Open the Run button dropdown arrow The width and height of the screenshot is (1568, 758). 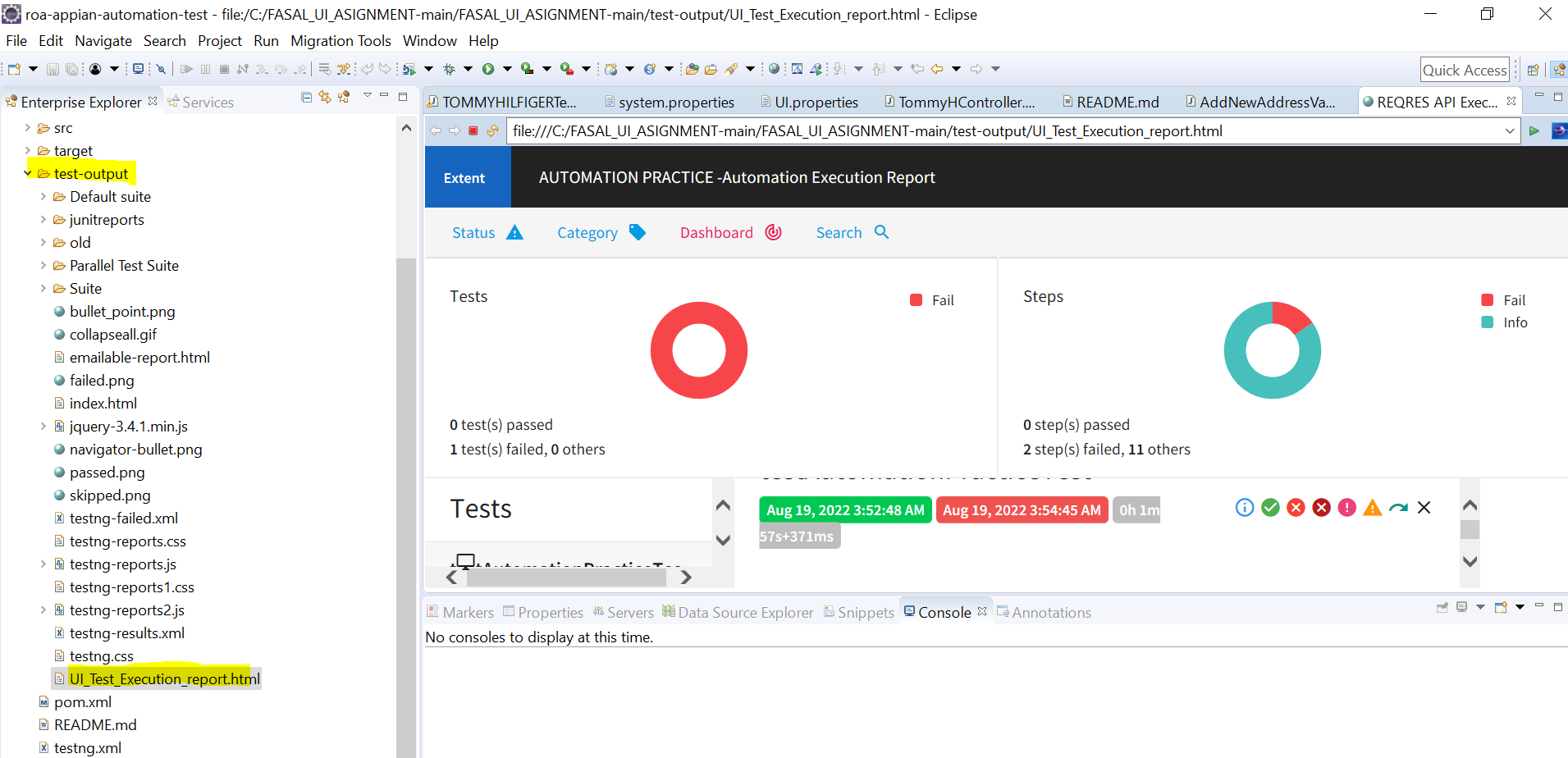pos(507,69)
